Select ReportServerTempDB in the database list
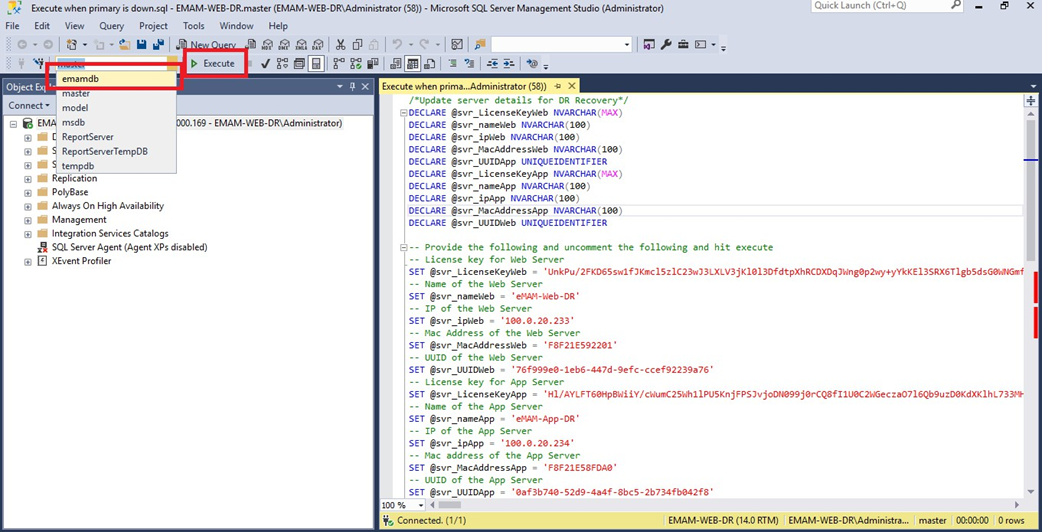Screen dimensions: 1042x532 coord(116,151)
